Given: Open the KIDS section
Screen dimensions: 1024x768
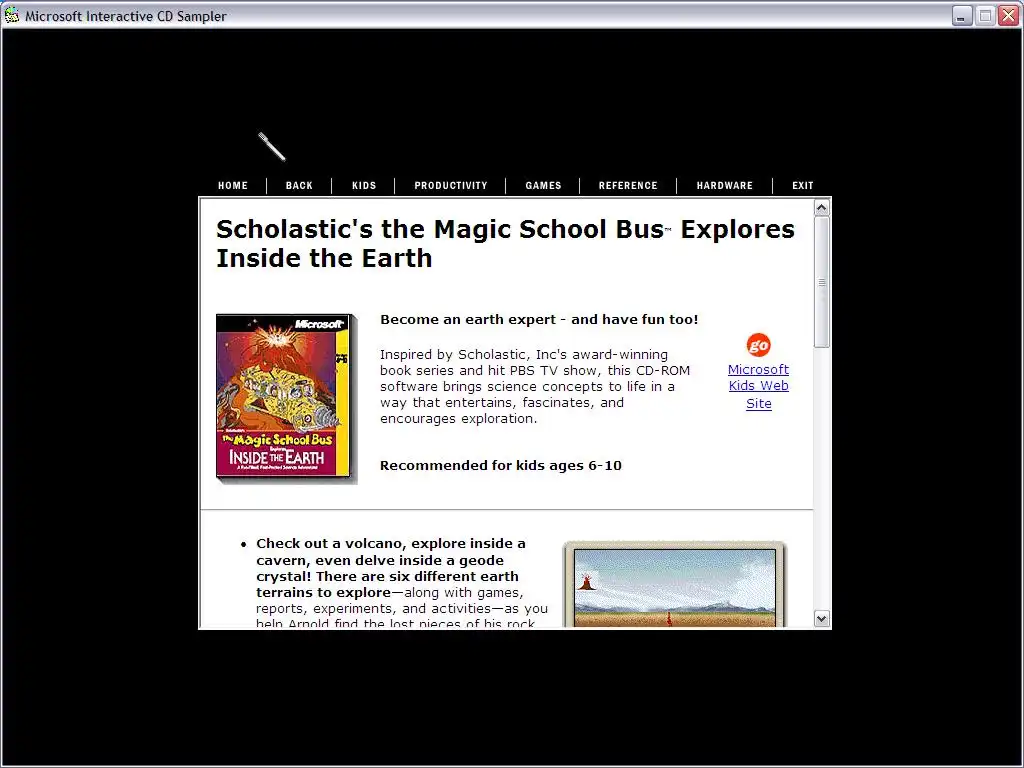Looking at the screenshot, I should [364, 185].
